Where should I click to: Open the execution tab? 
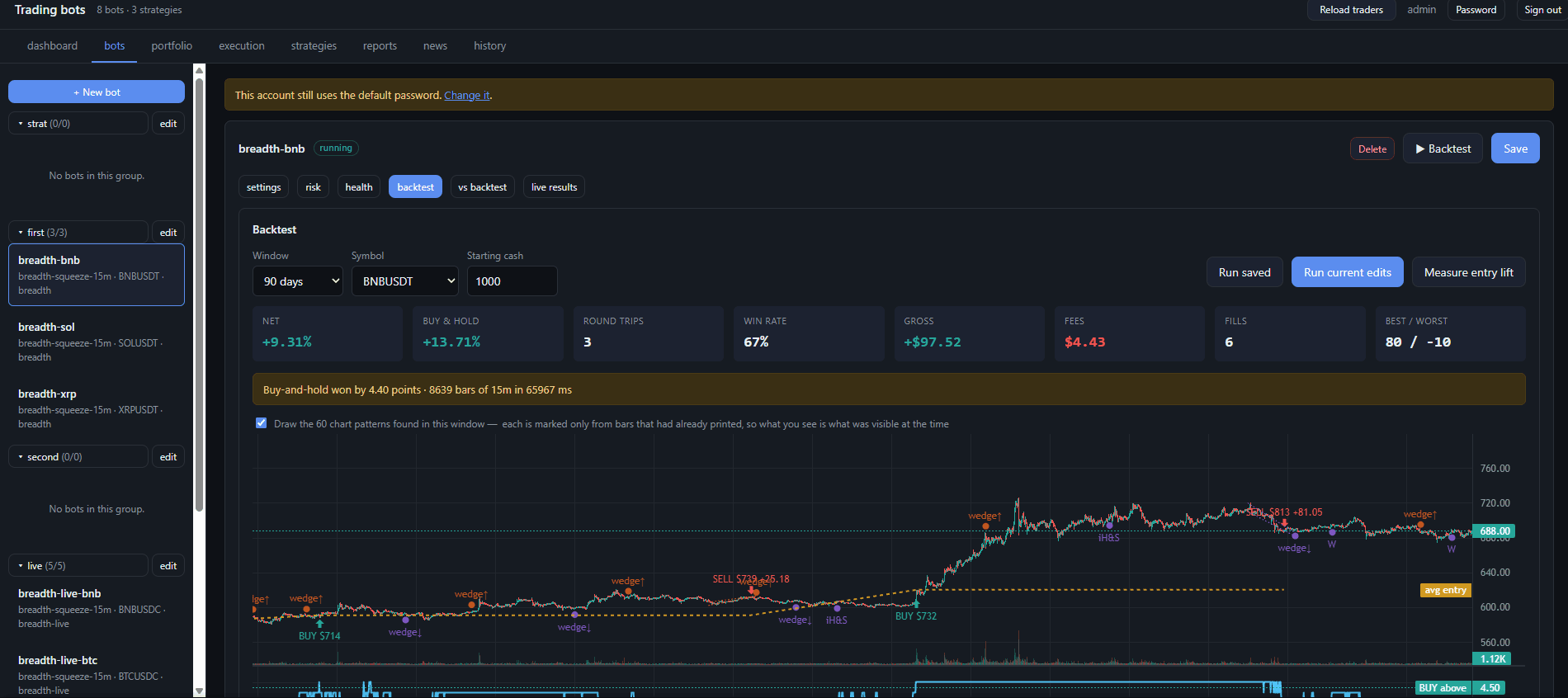tap(242, 45)
